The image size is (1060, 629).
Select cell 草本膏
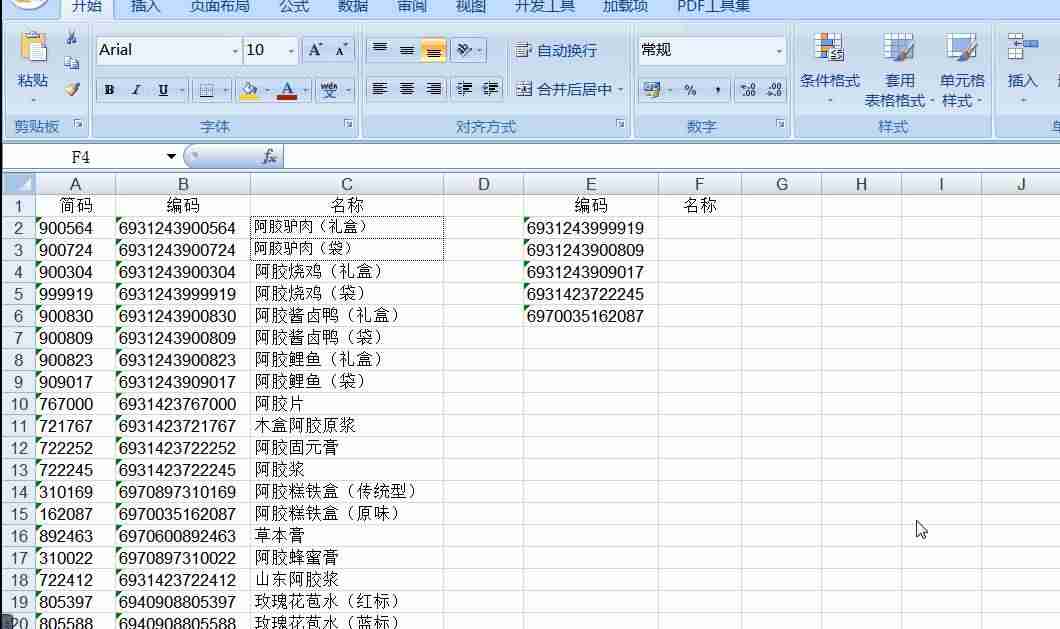click(x=347, y=536)
